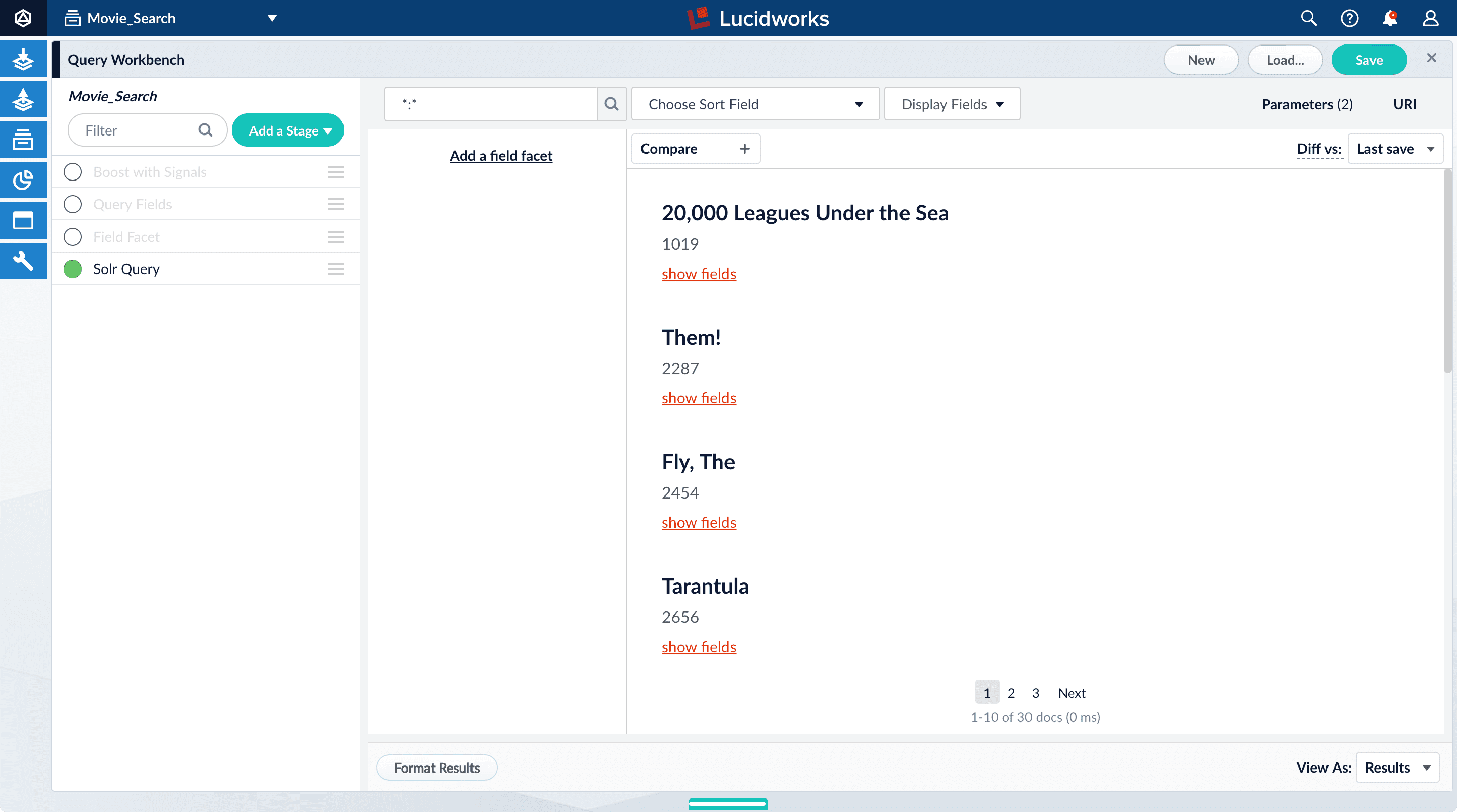The height and width of the screenshot is (812, 1457).
Task: Click the Compare plus icon
Action: (x=744, y=149)
